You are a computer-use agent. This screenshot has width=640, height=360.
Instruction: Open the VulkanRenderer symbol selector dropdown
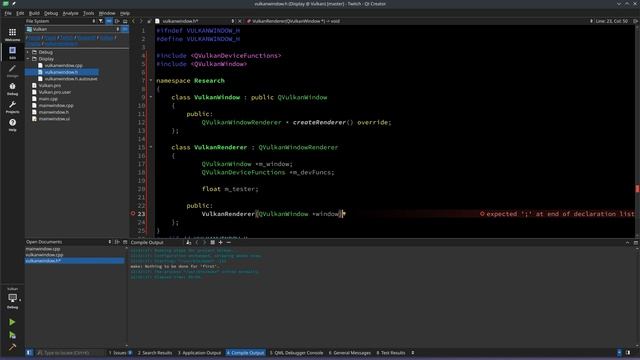419,21
